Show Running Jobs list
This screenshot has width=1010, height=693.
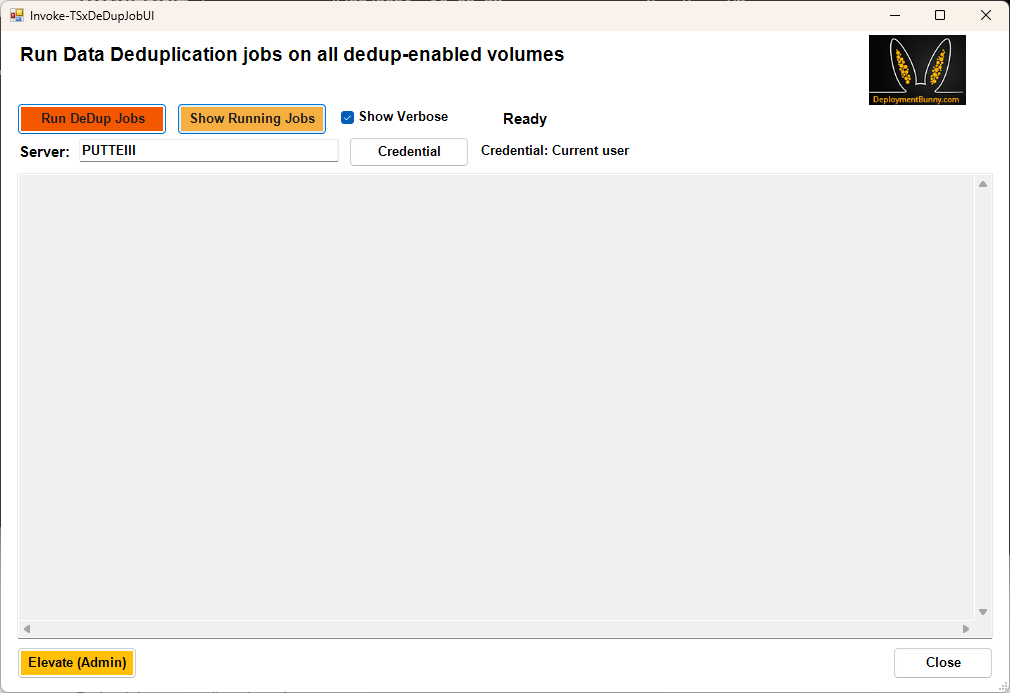(252, 119)
